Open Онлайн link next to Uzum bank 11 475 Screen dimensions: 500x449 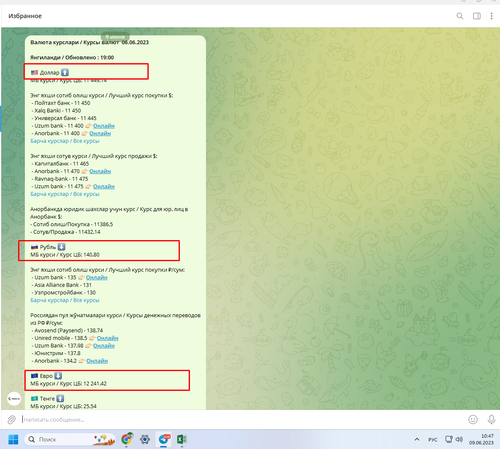pyautogui.click(x=104, y=186)
